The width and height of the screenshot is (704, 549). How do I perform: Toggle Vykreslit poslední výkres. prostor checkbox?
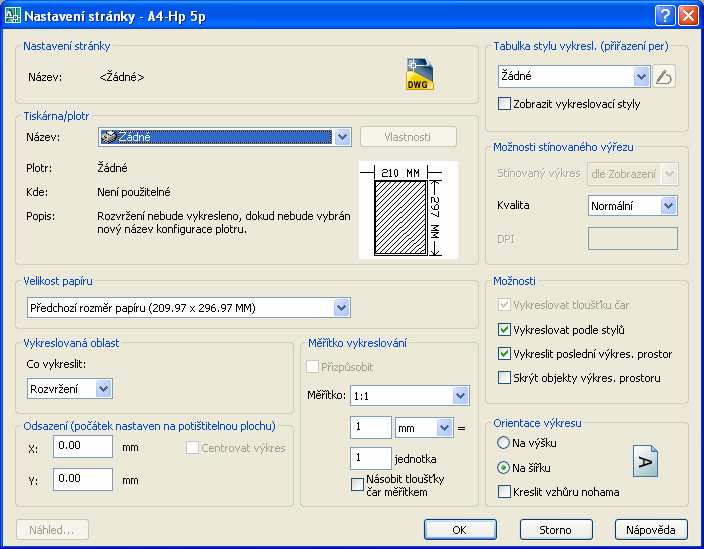point(504,354)
